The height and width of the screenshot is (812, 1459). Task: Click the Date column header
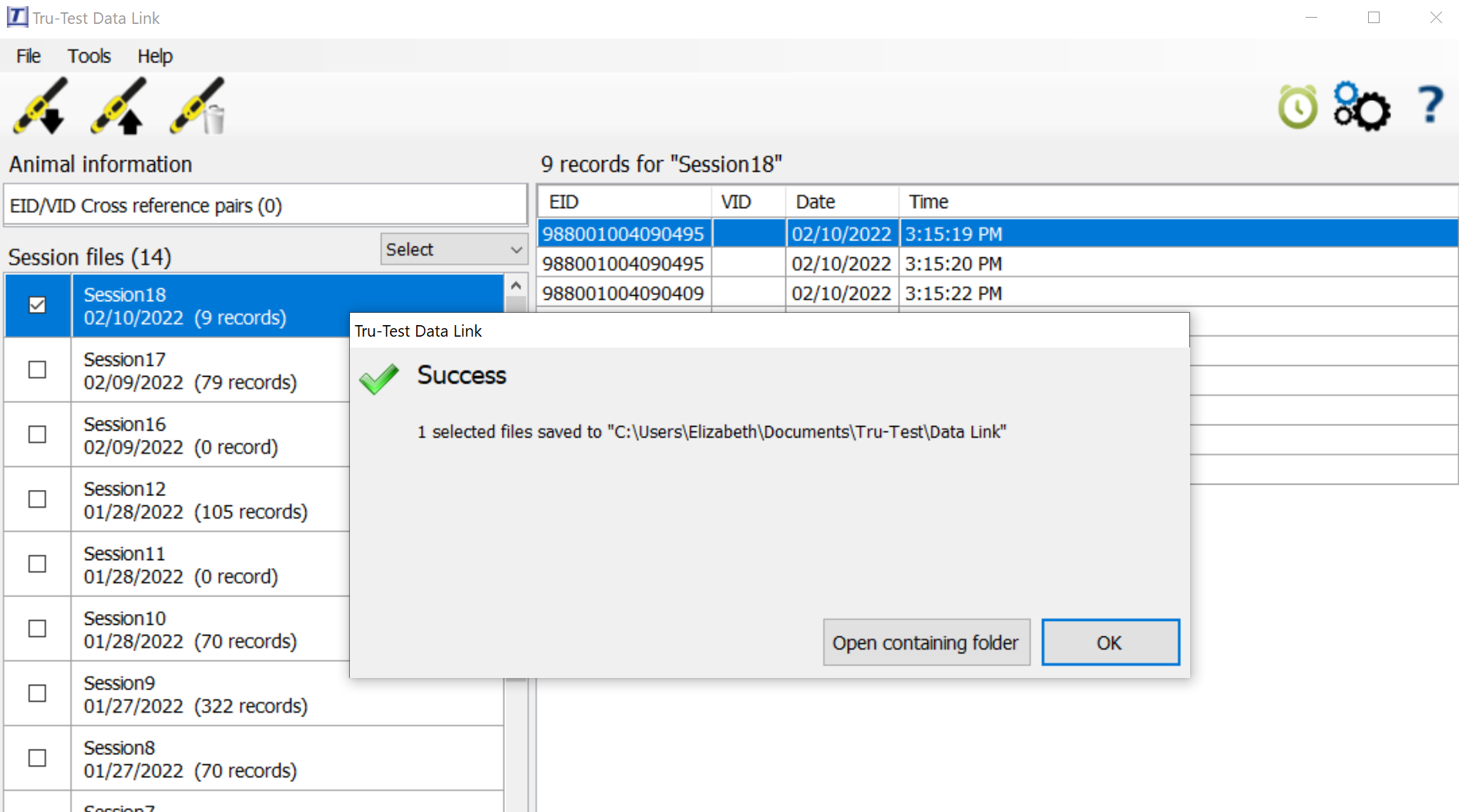pyautogui.click(x=842, y=202)
